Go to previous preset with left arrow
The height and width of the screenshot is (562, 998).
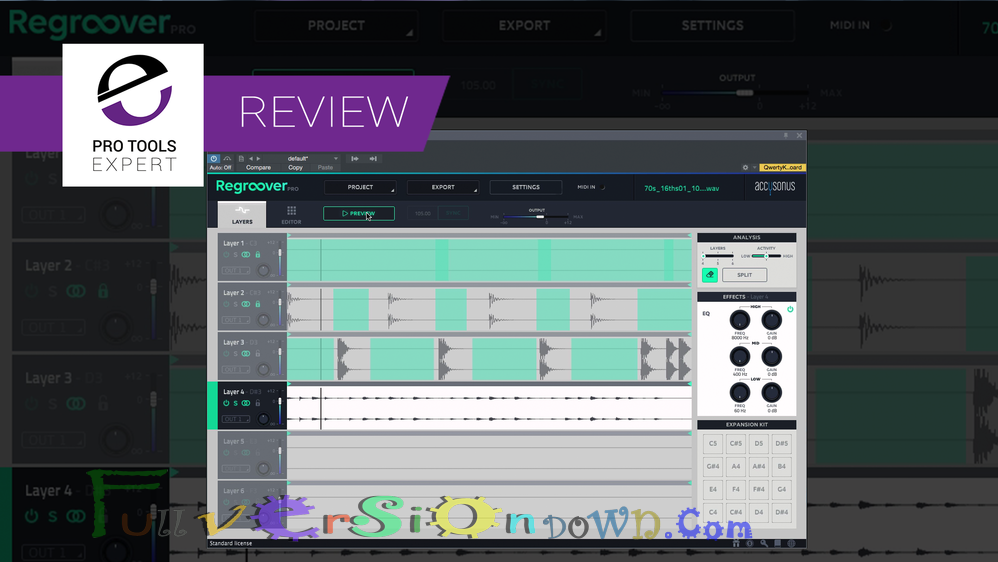pyautogui.click(x=251, y=158)
